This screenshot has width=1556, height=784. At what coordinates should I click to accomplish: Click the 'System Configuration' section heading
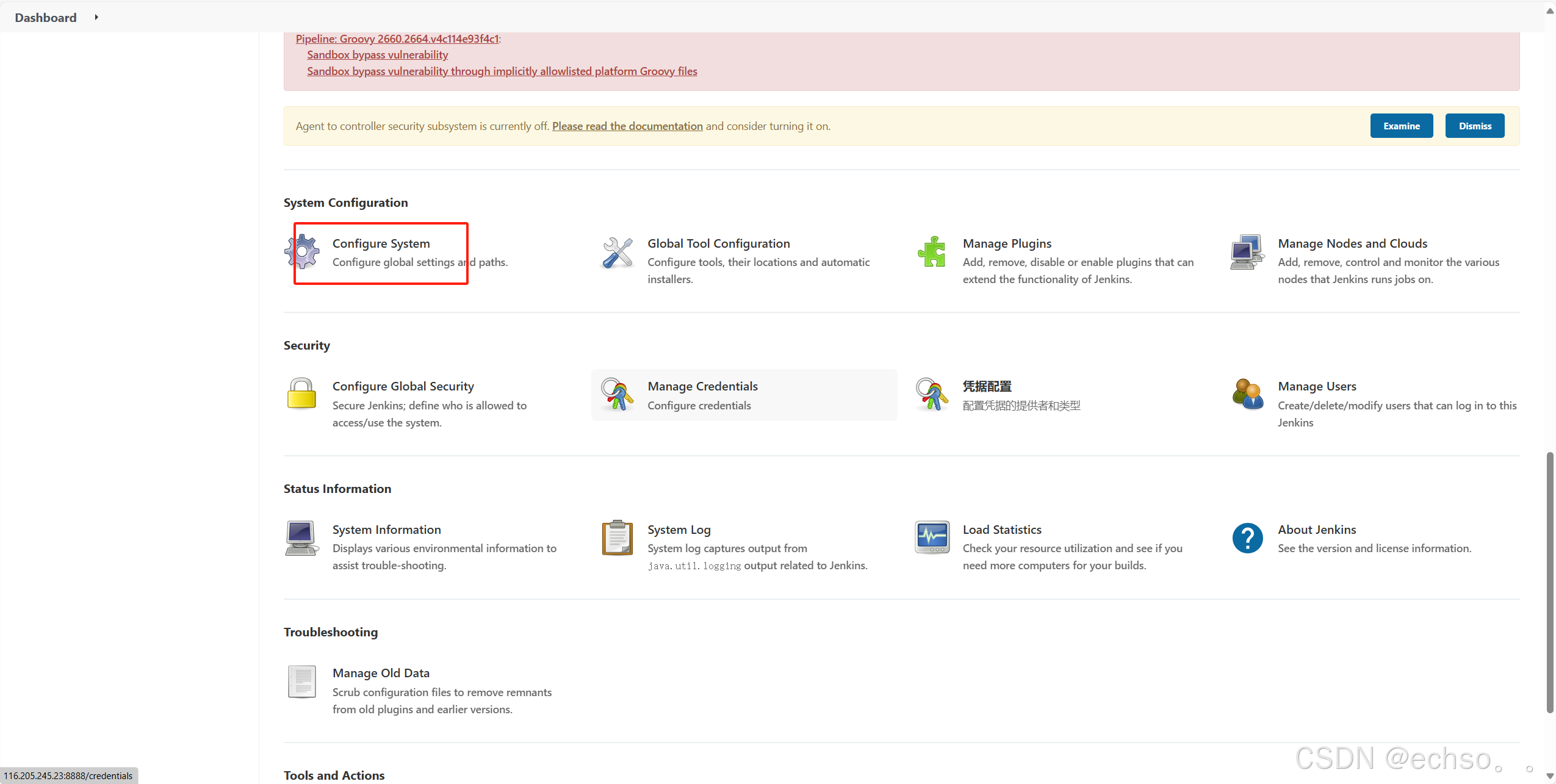click(345, 203)
